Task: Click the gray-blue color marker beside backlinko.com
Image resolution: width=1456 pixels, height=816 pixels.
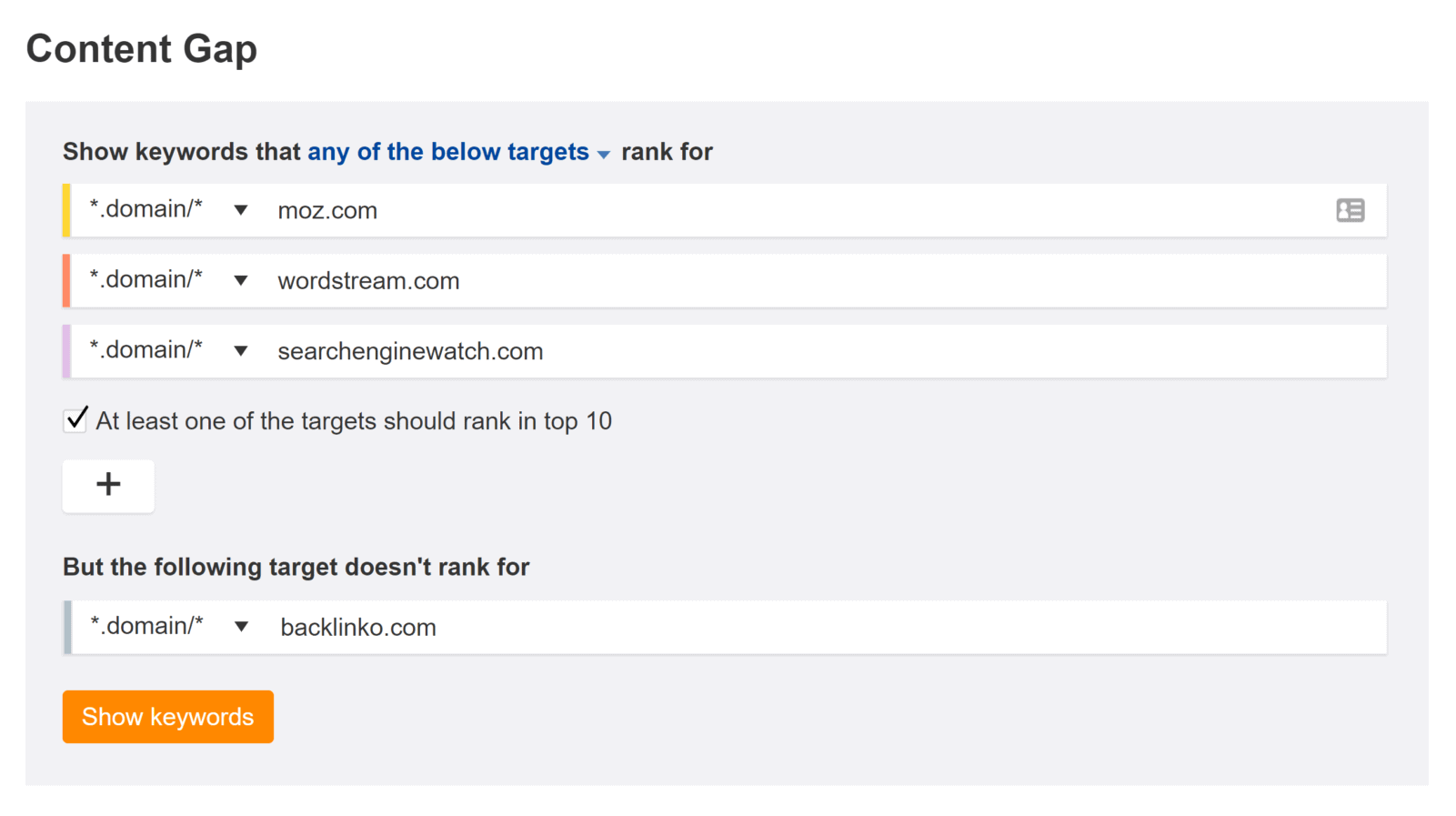Action: (67, 627)
